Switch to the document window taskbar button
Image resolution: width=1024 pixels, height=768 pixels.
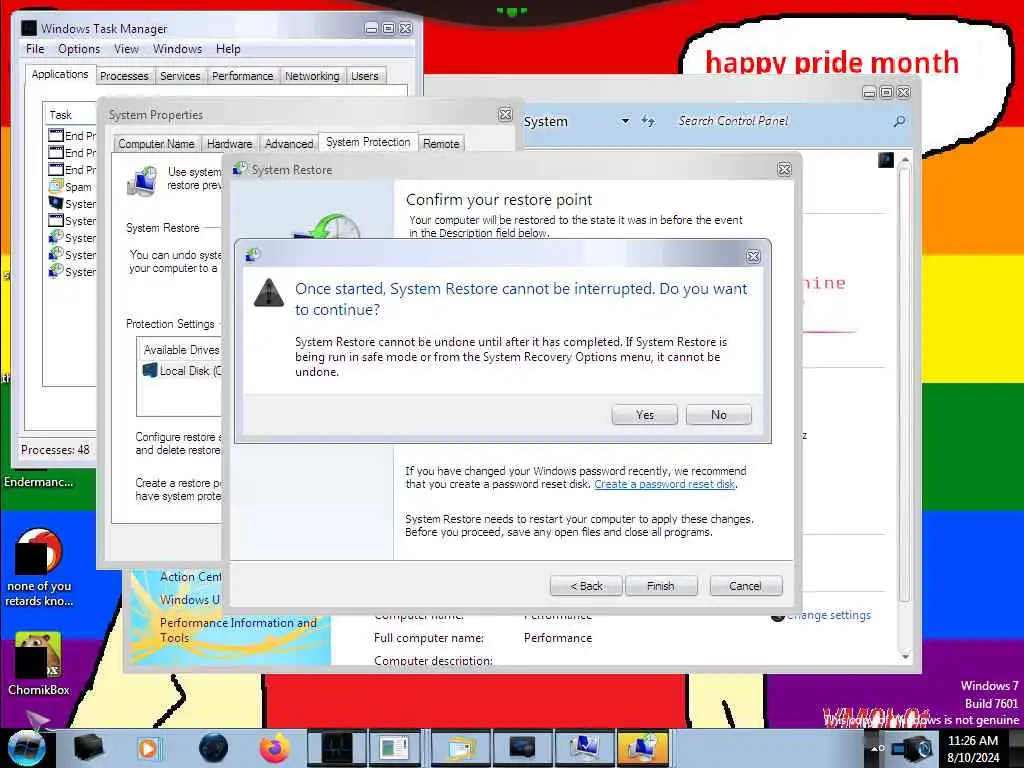pos(394,748)
